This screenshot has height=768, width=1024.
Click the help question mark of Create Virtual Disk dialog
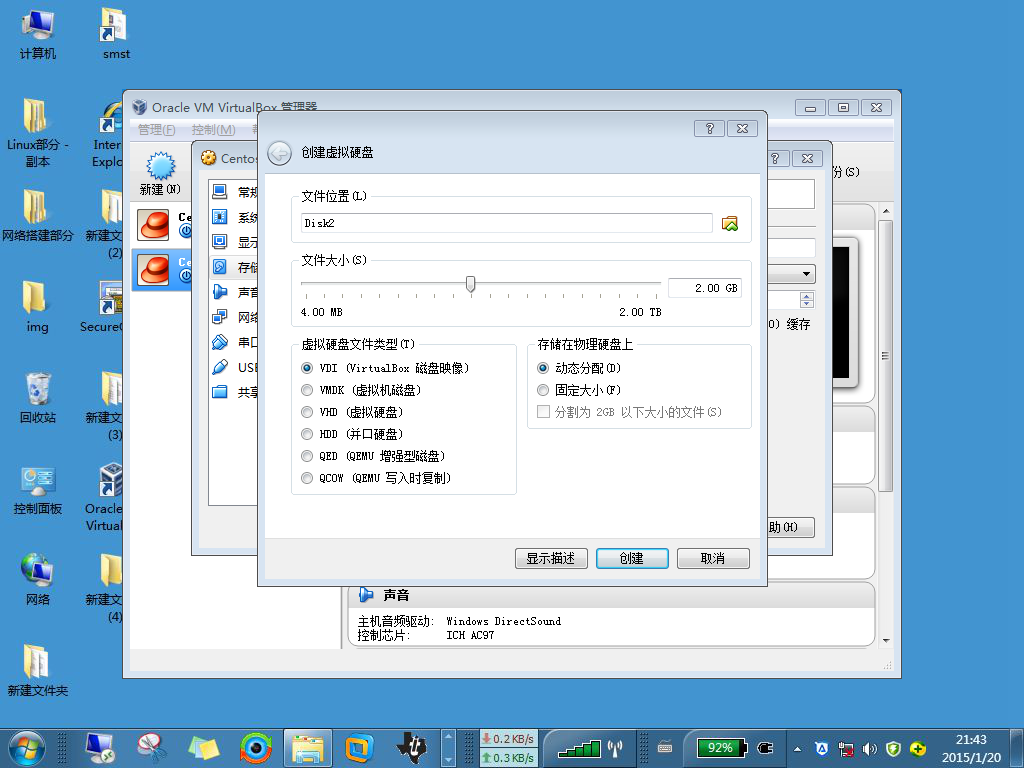click(709, 128)
